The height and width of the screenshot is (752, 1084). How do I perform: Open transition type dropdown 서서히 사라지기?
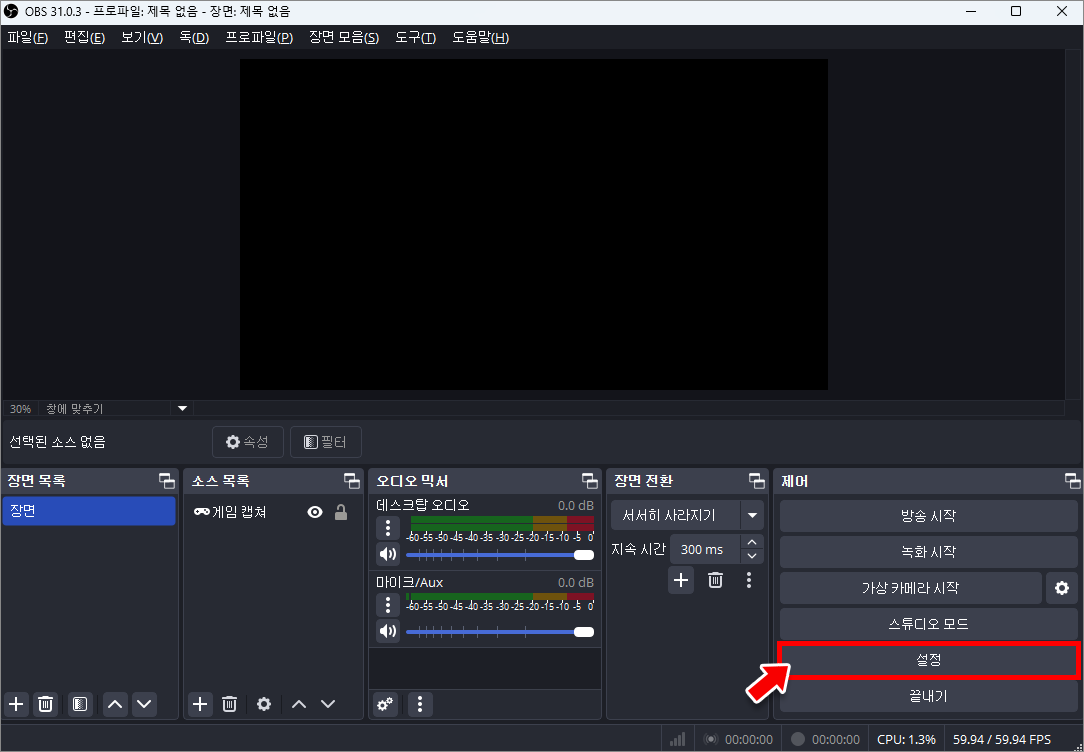[687, 515]
